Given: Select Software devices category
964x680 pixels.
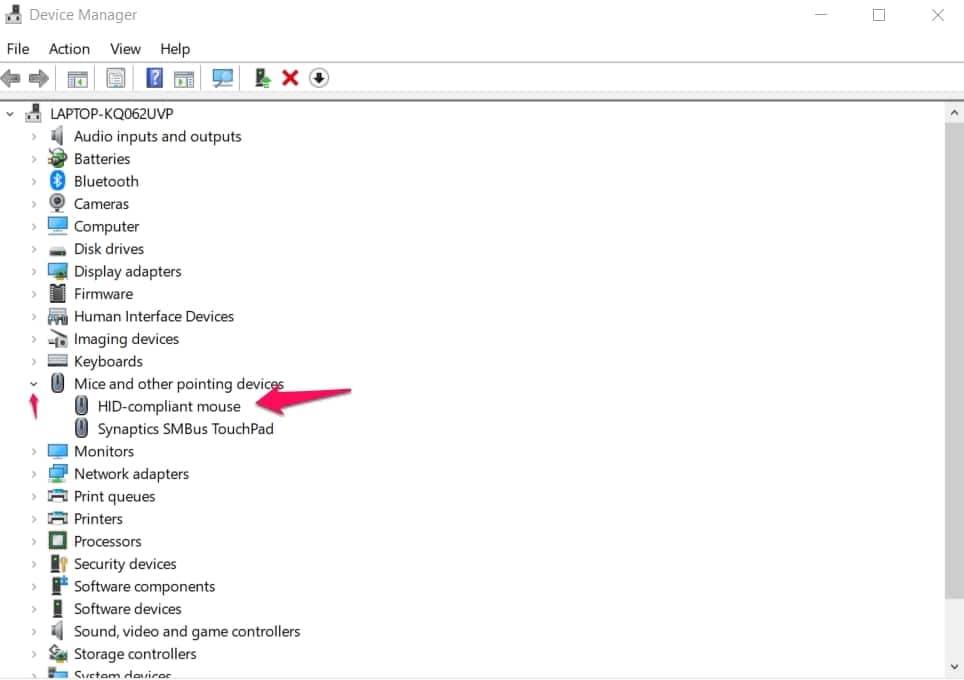Looking at the screenshot, I should 127,609.
